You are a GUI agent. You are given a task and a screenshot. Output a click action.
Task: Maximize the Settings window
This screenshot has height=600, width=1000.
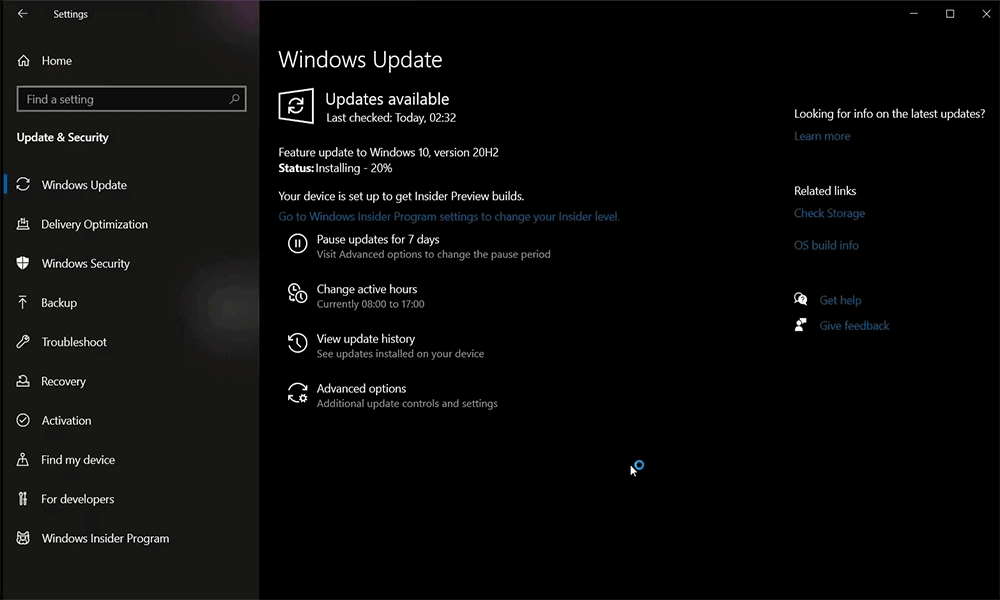(950, 13)
